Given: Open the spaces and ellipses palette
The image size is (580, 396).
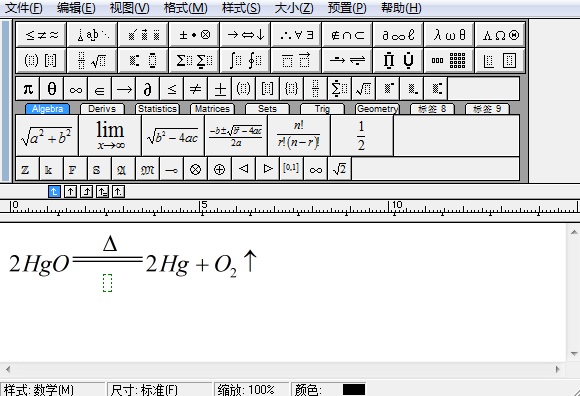Looking at the screenshot, I should click(x=92, y=34).
